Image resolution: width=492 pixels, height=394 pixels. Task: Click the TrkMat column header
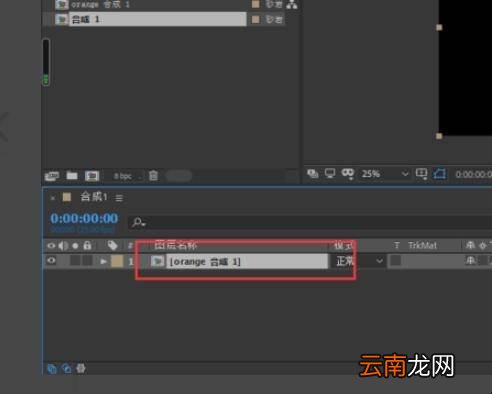coord(422,246)
